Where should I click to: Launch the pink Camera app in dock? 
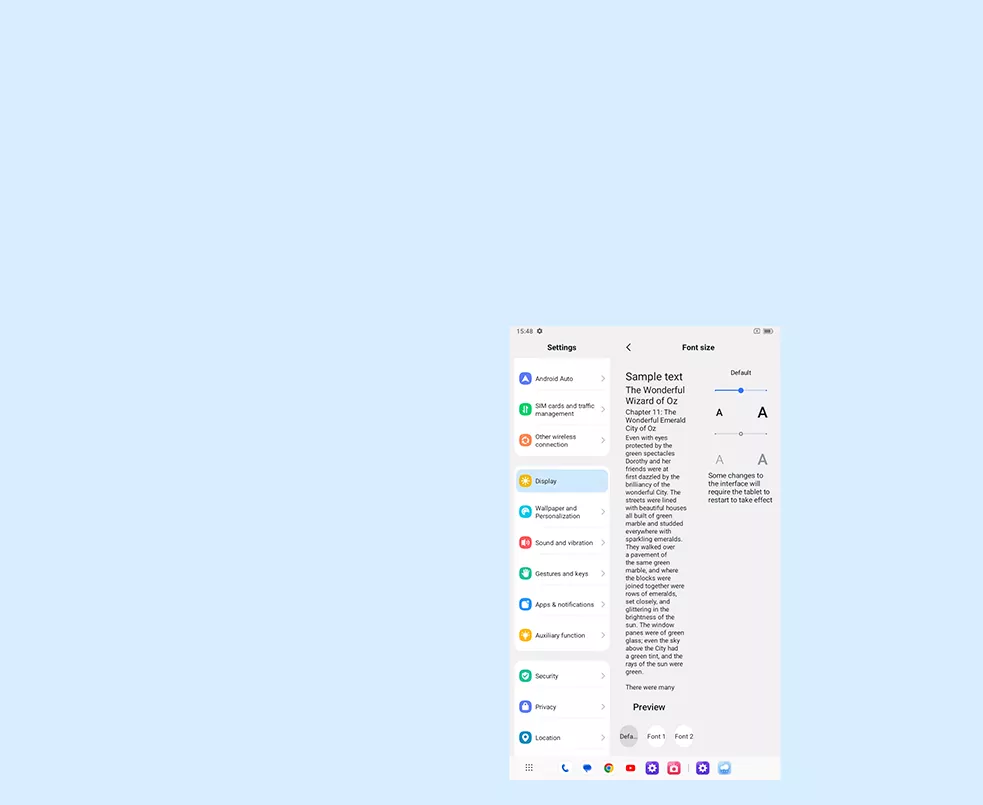click(x=674, y=768)
